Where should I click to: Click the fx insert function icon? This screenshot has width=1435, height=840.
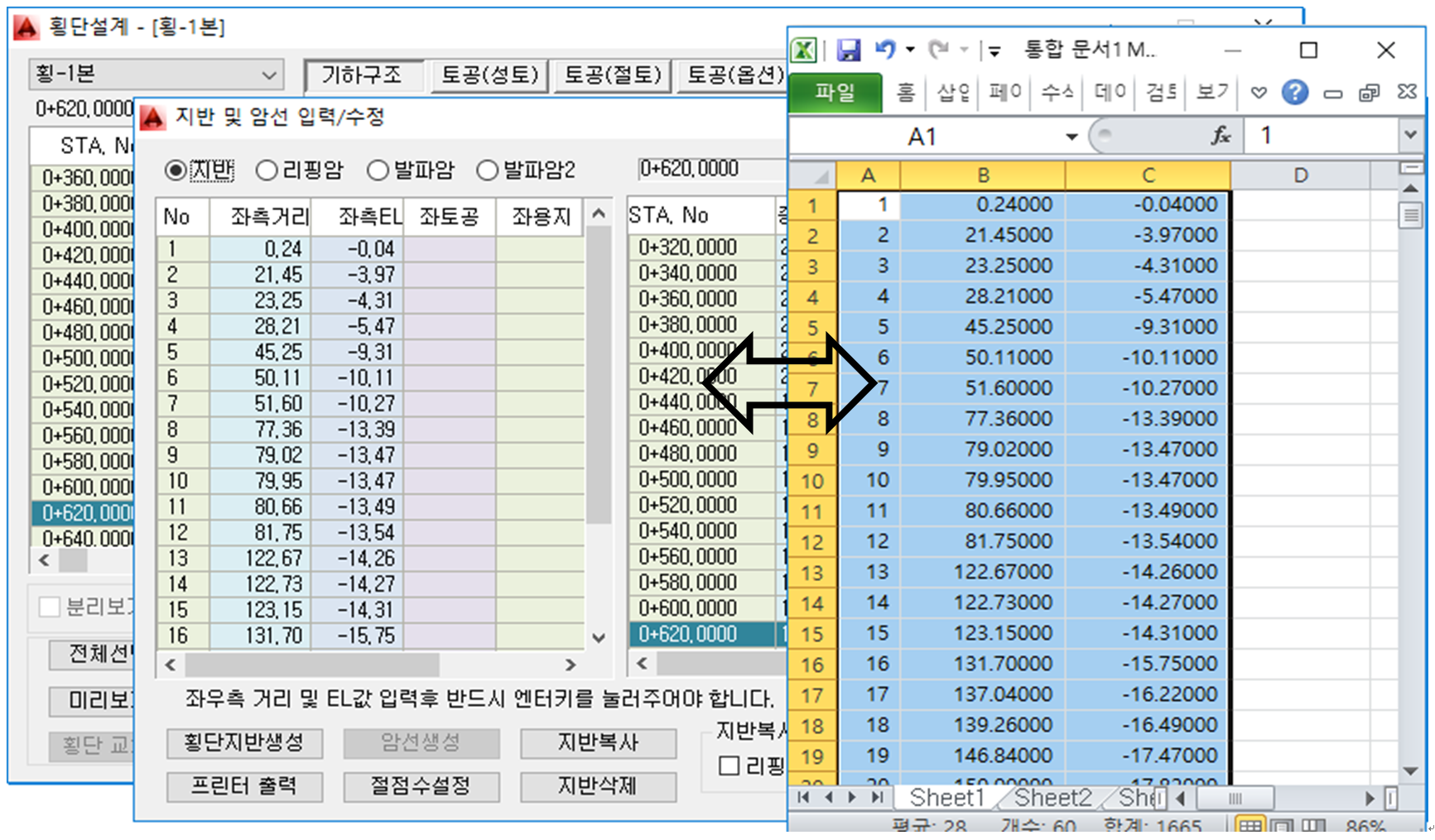pos(1221,136)
